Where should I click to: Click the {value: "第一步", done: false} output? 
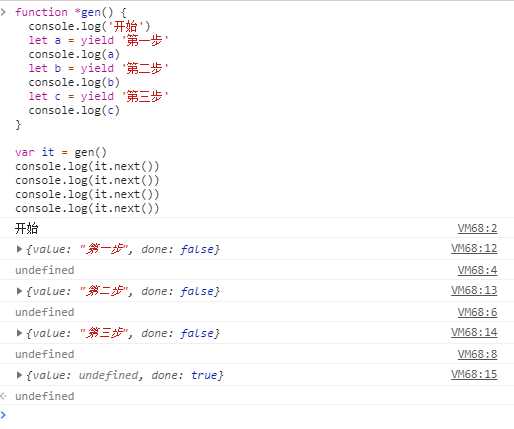point(123,249)
